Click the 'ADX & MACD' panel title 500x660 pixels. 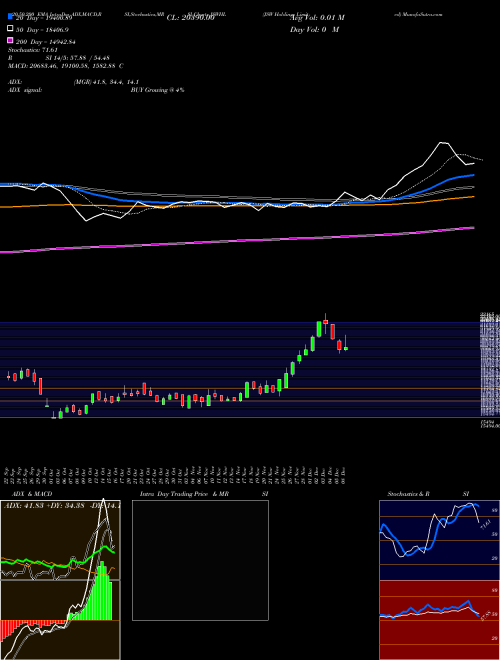click(x=32, y=494)
